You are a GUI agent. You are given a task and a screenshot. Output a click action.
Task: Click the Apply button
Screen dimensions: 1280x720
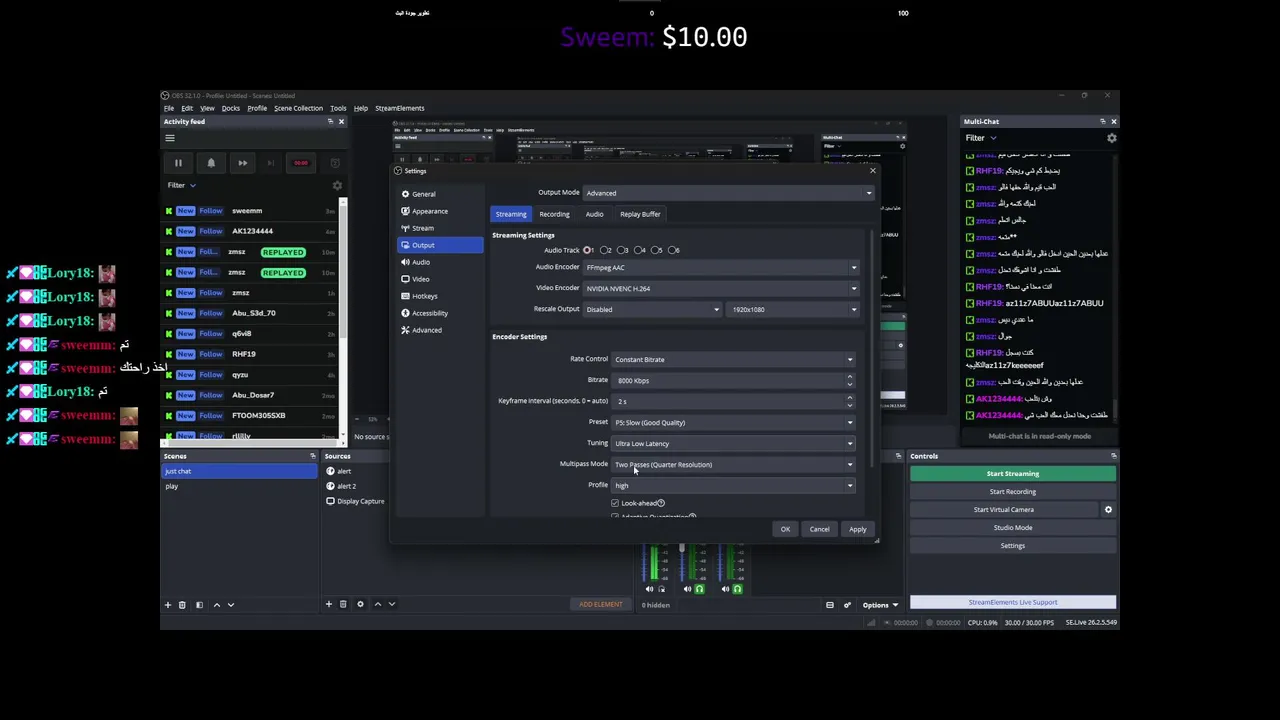[858, 529]
